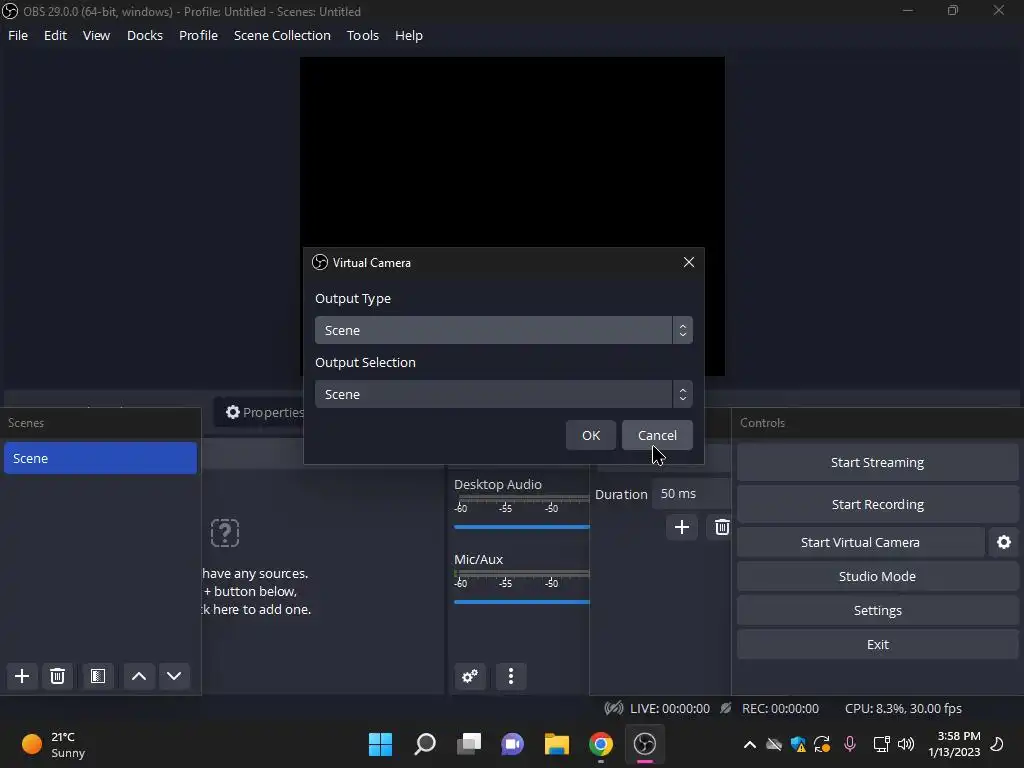Screen dimensions: 1024x768
Task: Cancel the Virtual Camera dialog
Action: 657,436
